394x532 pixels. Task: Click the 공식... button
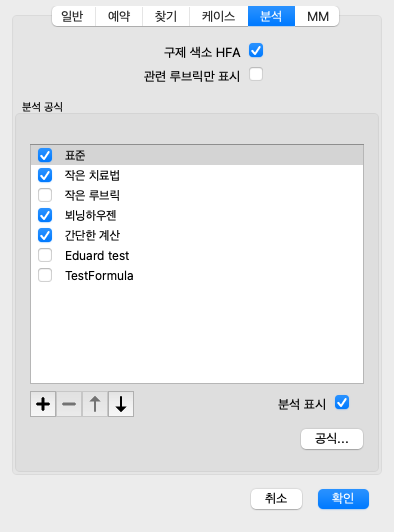tap(332, 439)
